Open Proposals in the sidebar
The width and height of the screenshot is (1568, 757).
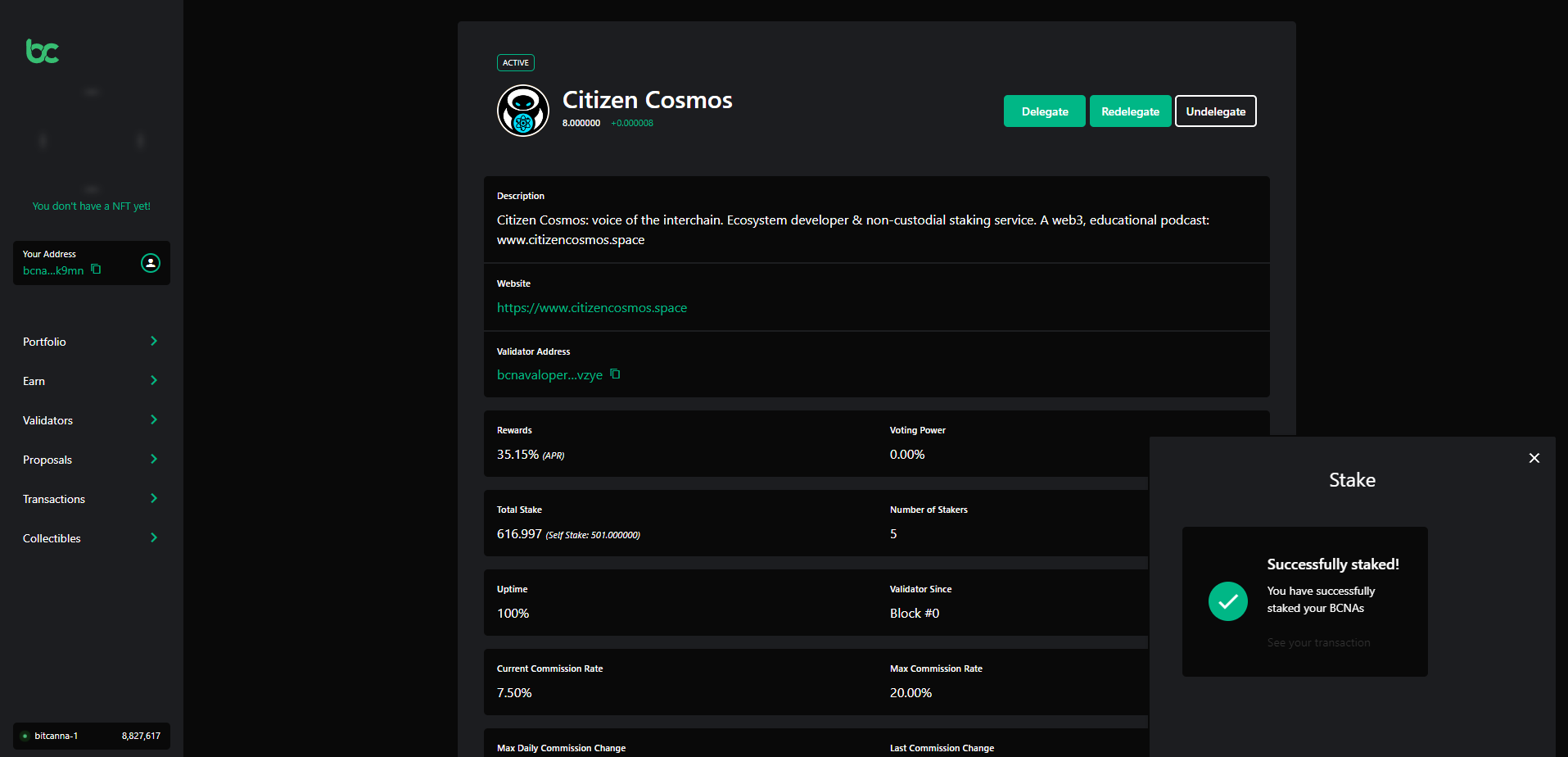(x=47, y=460)
